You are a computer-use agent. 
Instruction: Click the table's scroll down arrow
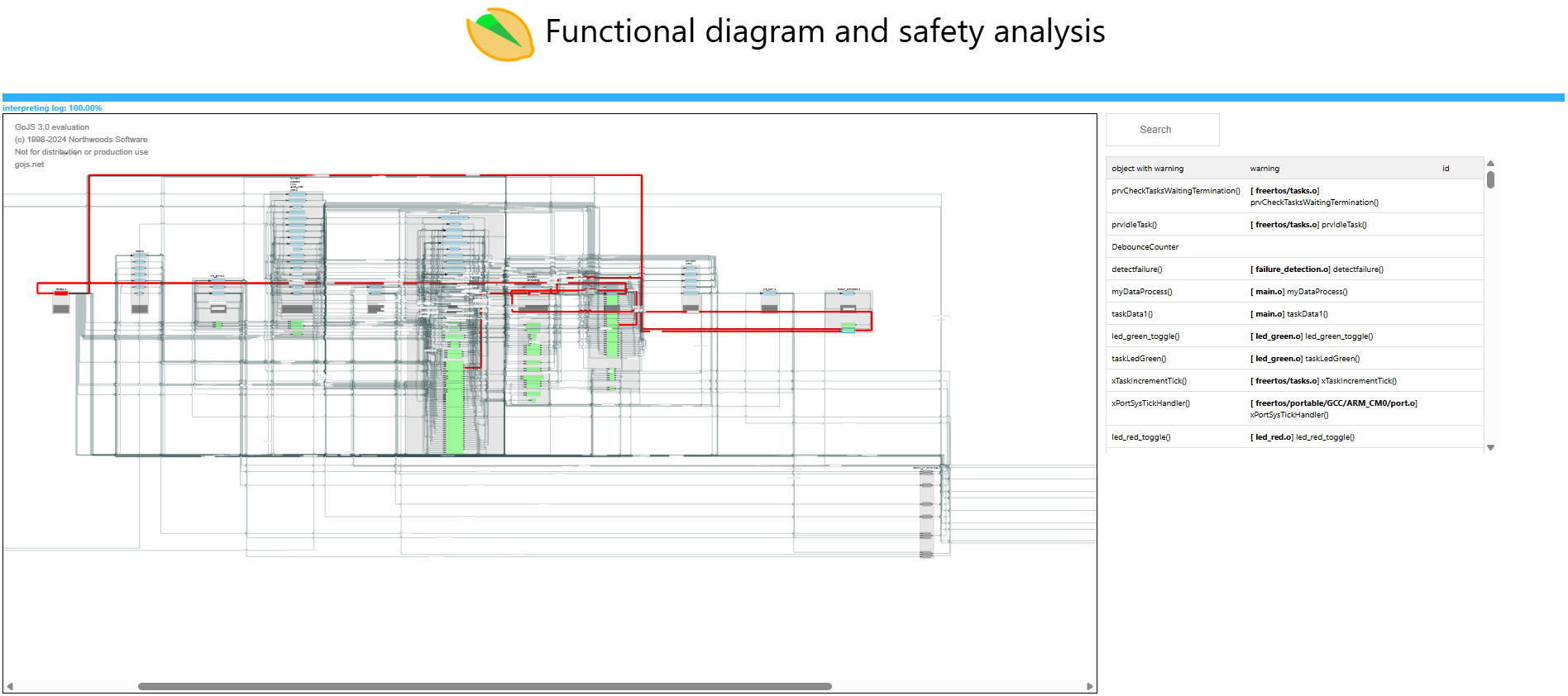(1490, 447)
